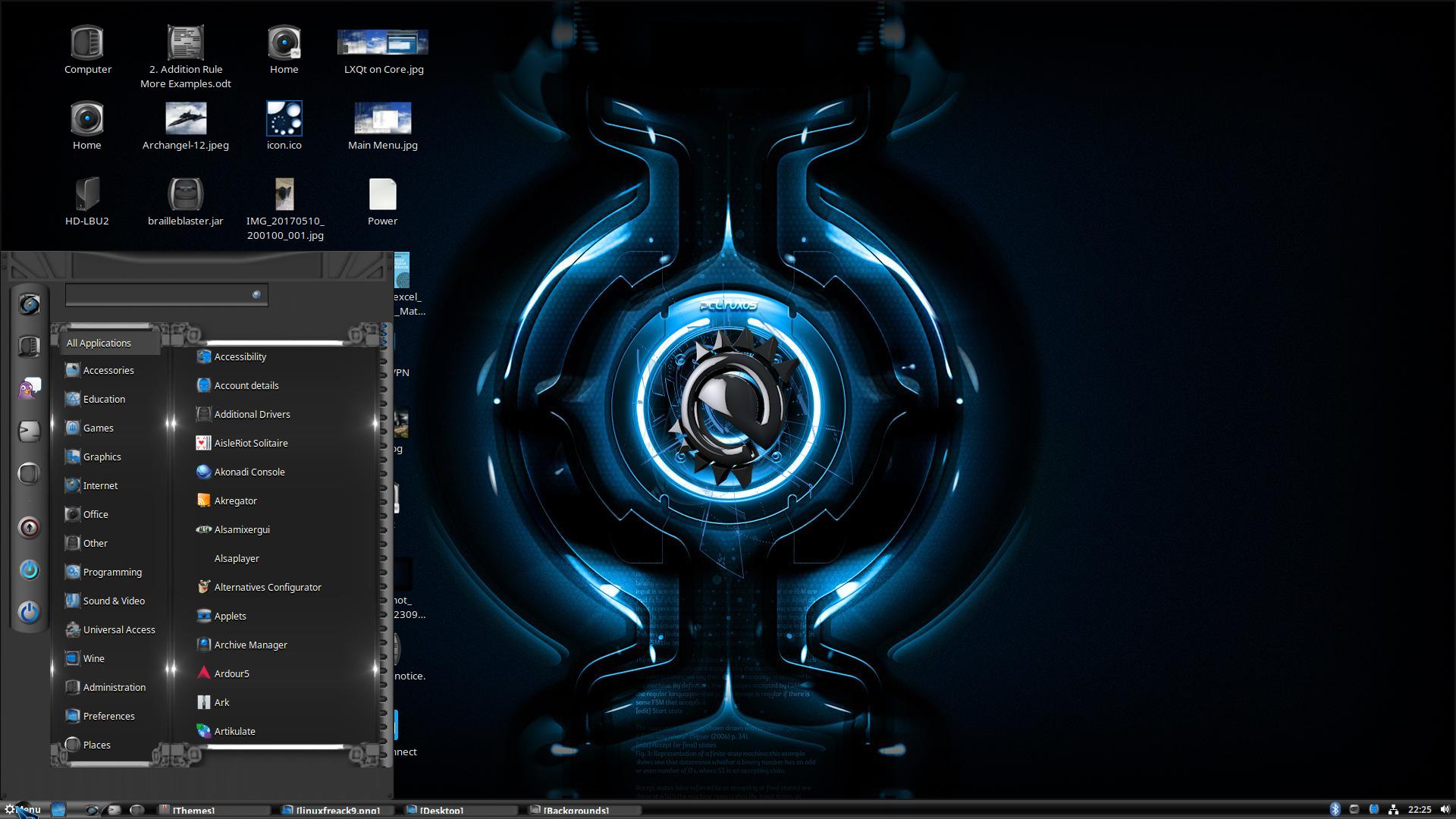
Task: Click the wired network tray icon
Action: 1393,809
